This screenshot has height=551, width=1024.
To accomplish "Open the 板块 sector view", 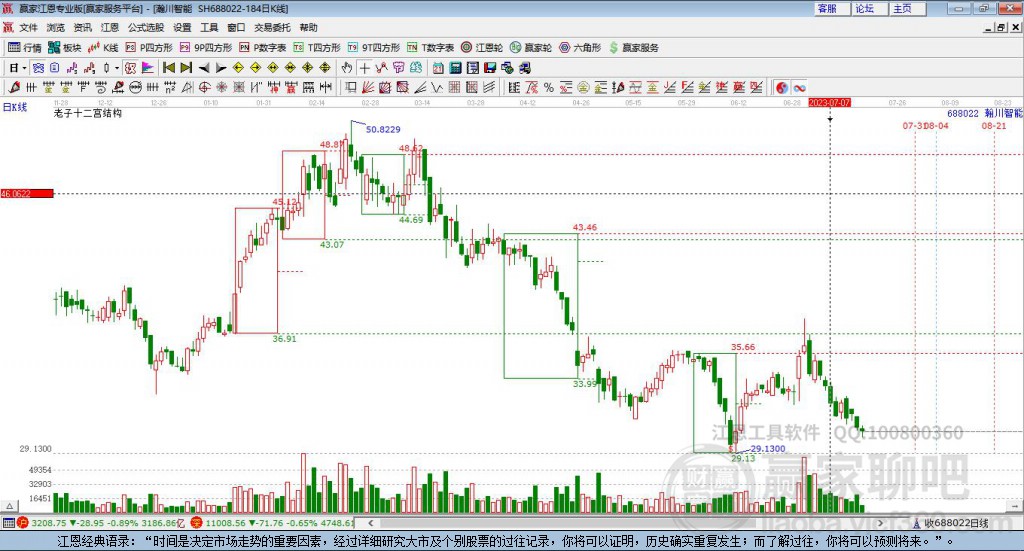I will (65, 48).
